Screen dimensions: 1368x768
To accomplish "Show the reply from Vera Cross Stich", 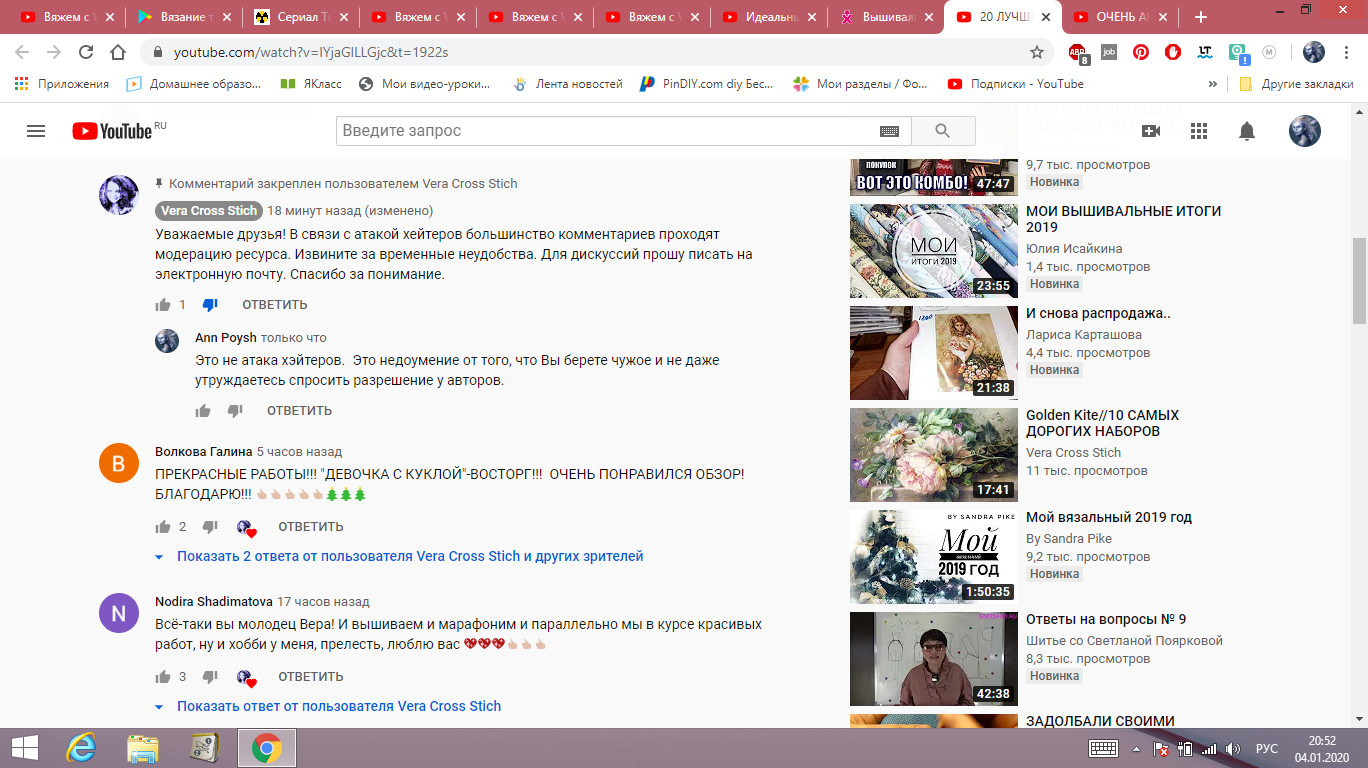I will [338, 706].
